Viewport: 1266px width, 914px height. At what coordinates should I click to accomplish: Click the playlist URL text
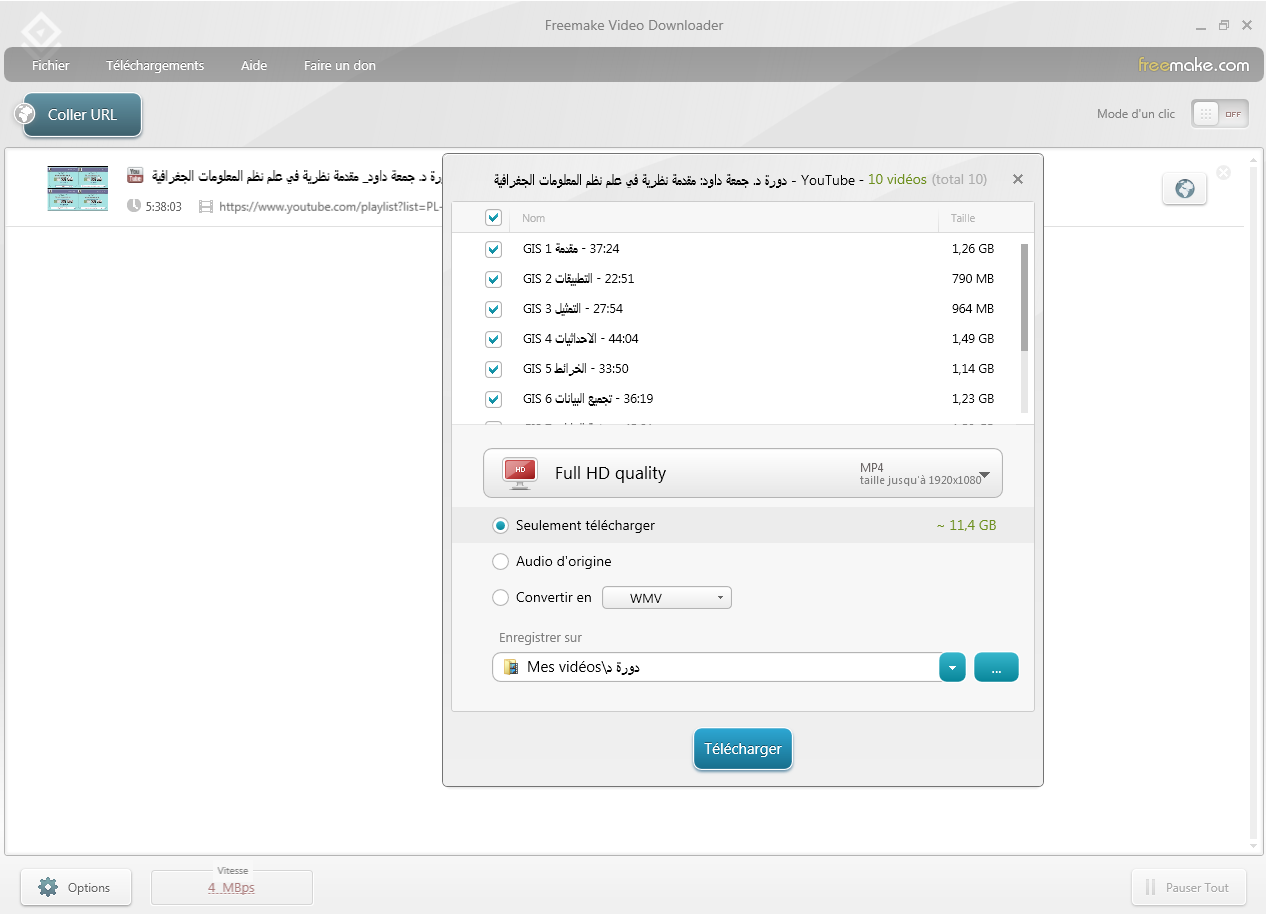click(330, 207)
